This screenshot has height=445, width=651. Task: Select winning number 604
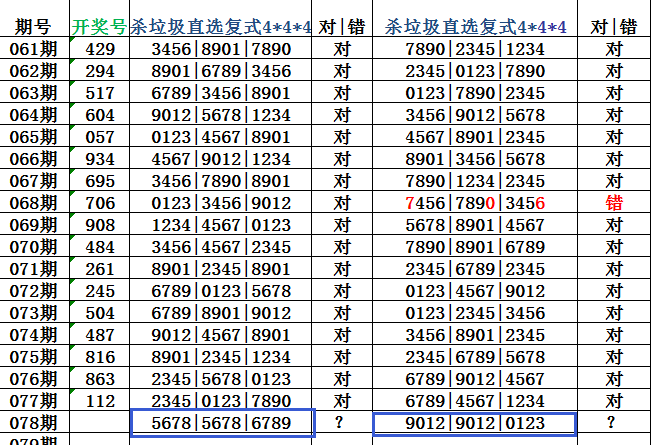tap(100, 114)
